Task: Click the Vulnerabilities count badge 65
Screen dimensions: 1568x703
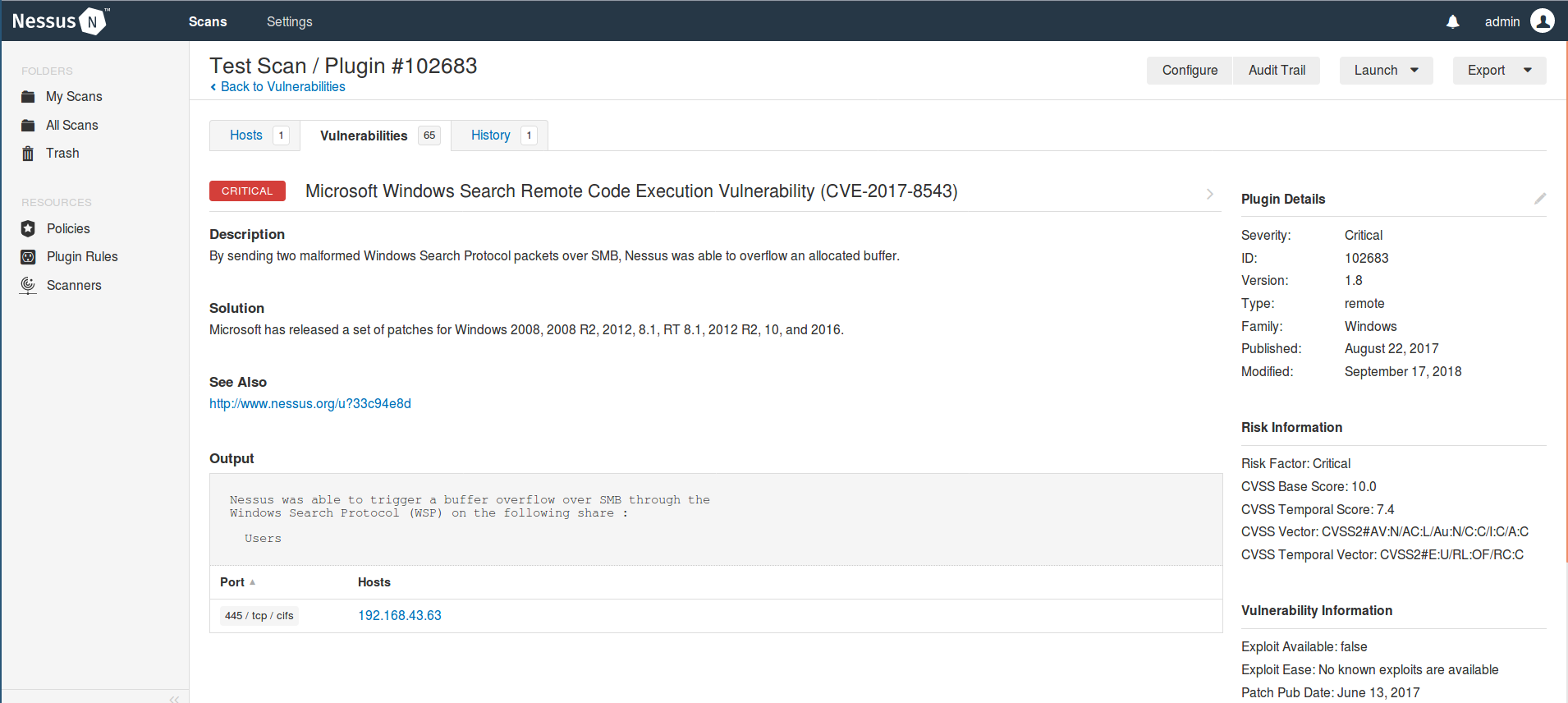Action: 429,136
